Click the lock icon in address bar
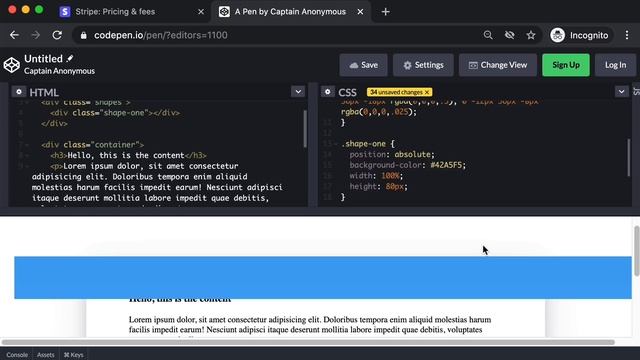This screenshot has height=360, width=640. [83, 35]
